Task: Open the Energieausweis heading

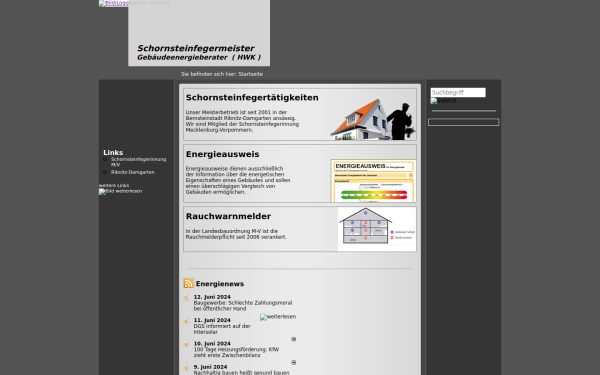Action: coord(222,154)
